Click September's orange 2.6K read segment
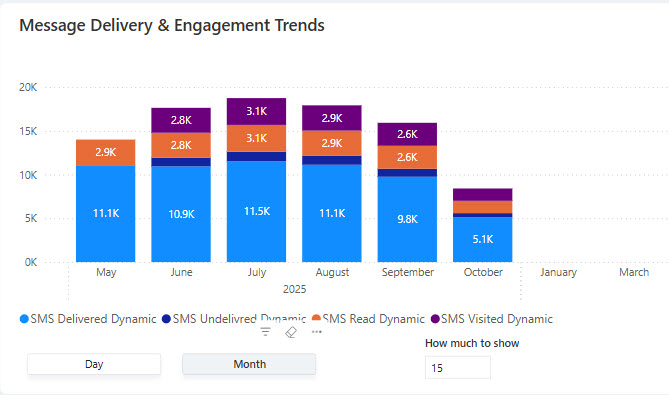669x395 pixels. tap(407, 157)
